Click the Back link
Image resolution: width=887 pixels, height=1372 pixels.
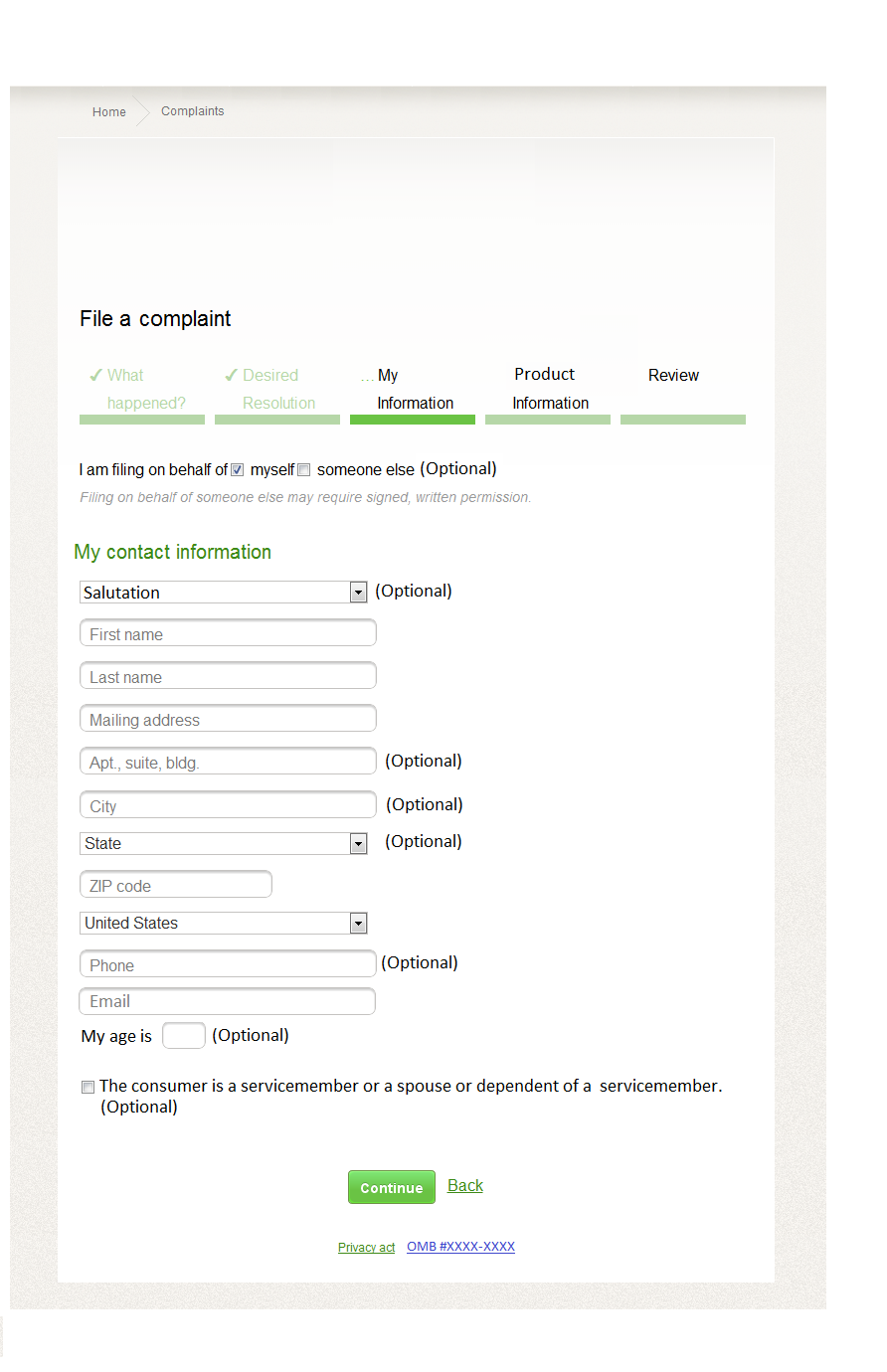click(x=465, y=1185)
